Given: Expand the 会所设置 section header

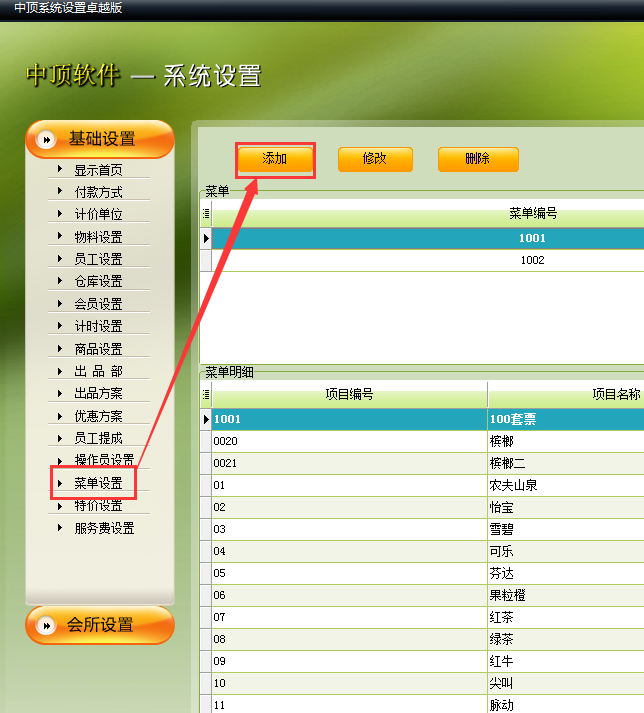Looking at the screenshot, I should pyautogui.click(x=100, y=625).
